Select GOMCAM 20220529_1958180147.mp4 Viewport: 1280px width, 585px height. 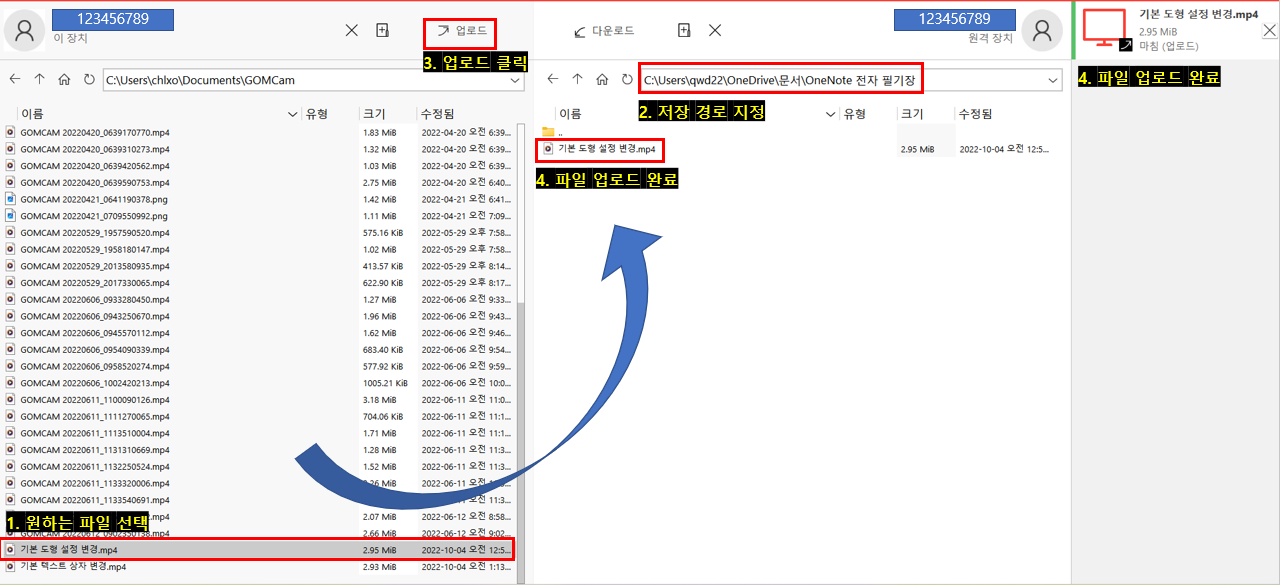coord(95,249)
